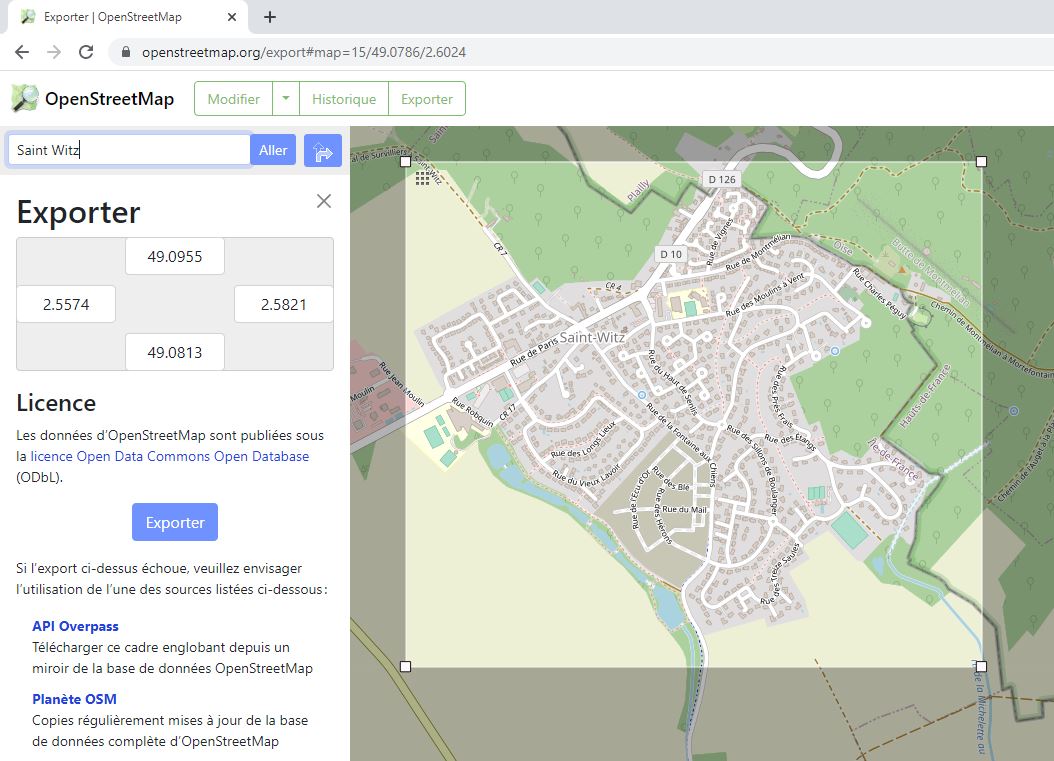Click the Aller search button

273,150
